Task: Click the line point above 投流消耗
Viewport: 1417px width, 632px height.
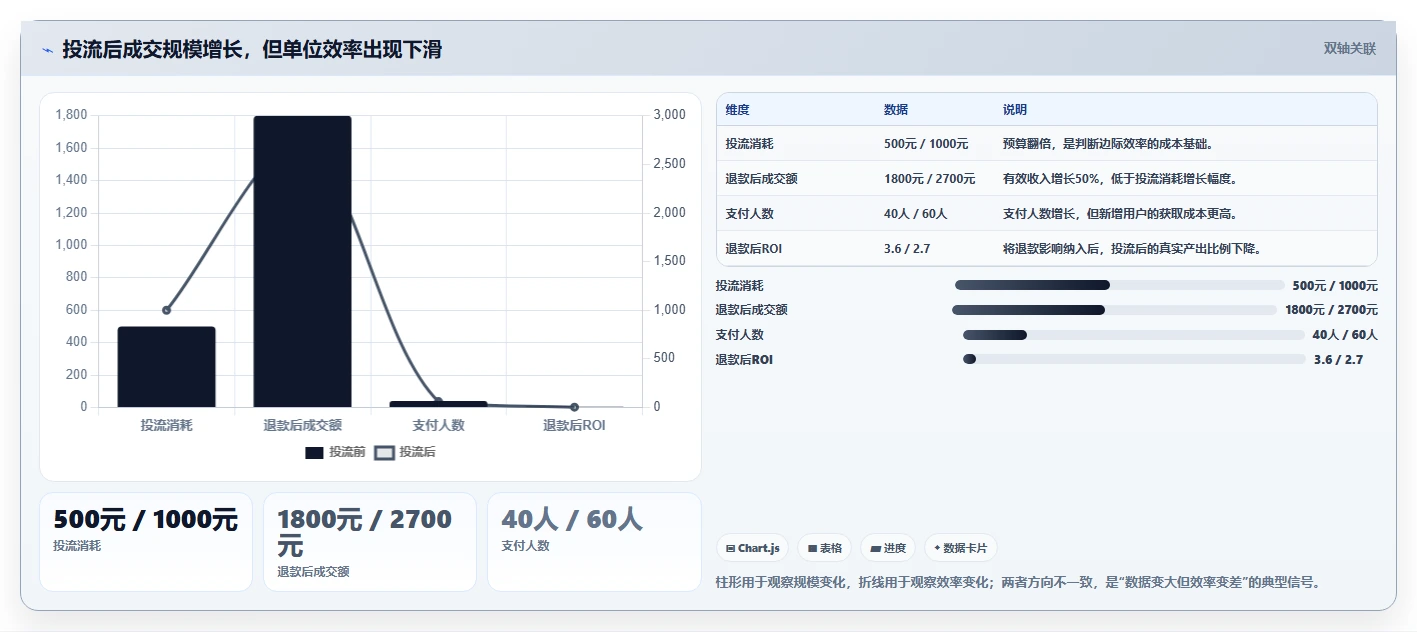Action: [167, 310]
